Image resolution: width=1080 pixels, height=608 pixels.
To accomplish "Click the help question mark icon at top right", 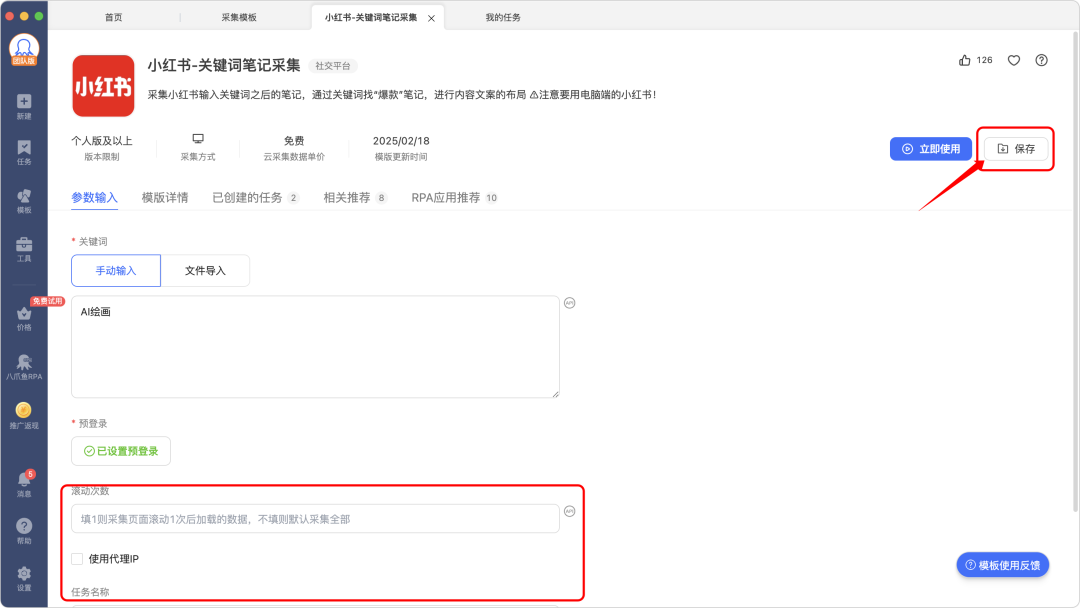I will click(1041, 60).
